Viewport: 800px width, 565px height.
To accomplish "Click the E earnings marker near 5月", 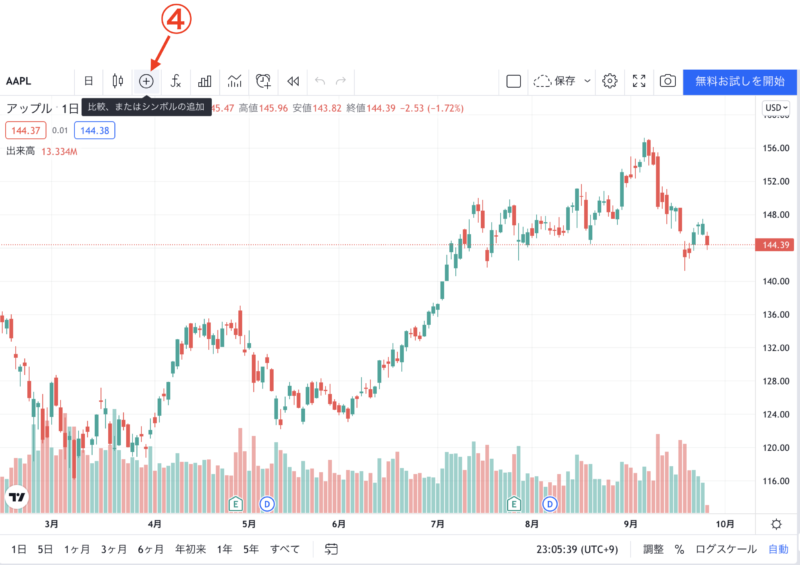I will click(x=235, y=504).
